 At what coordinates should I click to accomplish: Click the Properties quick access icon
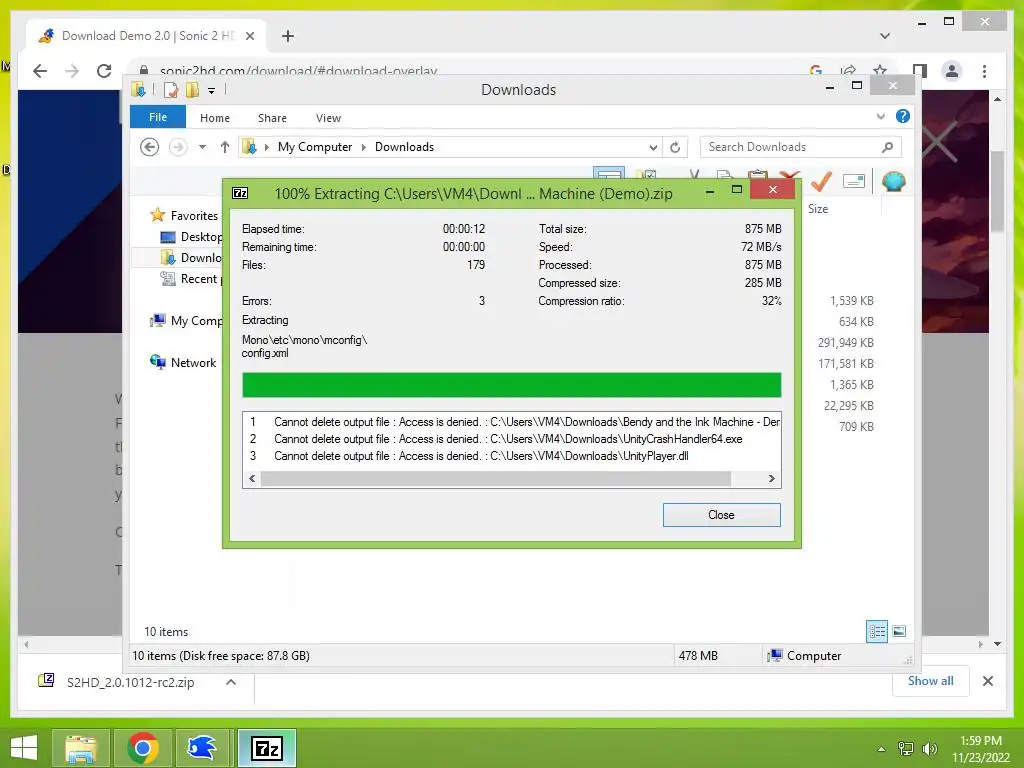(x=171, y=90)
